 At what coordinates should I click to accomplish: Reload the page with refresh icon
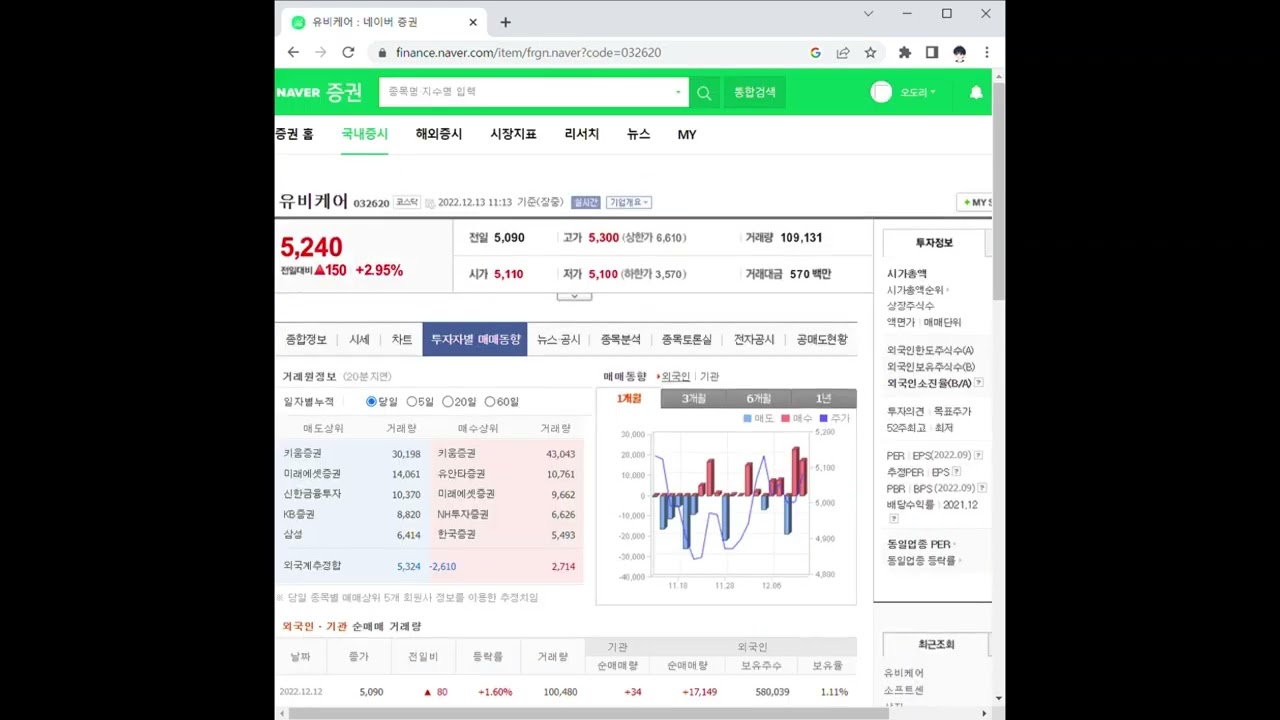(x=348, y=52)
